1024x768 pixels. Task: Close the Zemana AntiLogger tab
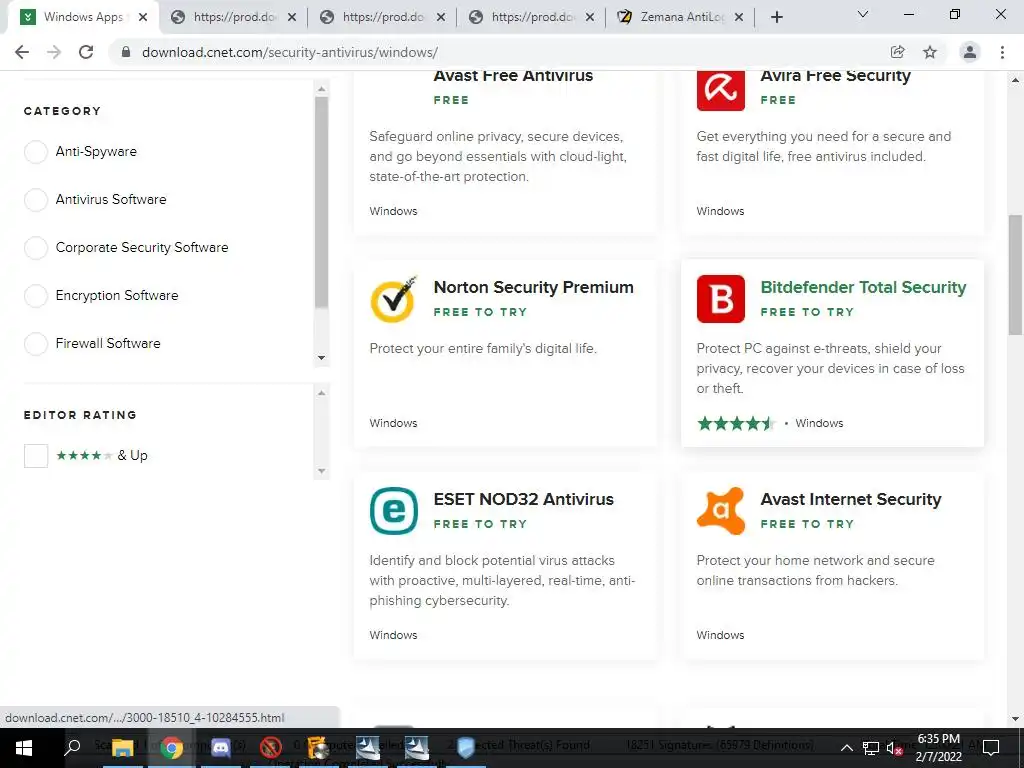pyautogui.click(x=739, y=18)
